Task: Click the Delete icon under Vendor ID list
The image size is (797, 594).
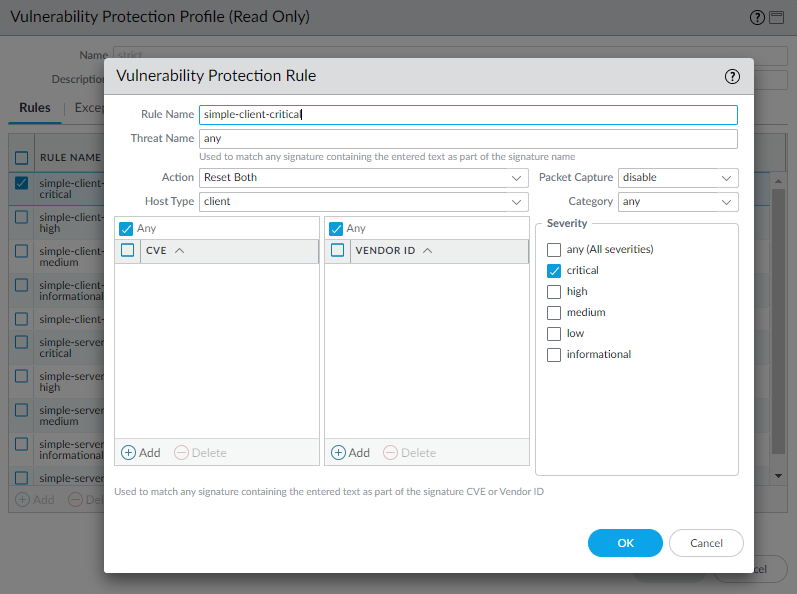Action: pos(391,453)
